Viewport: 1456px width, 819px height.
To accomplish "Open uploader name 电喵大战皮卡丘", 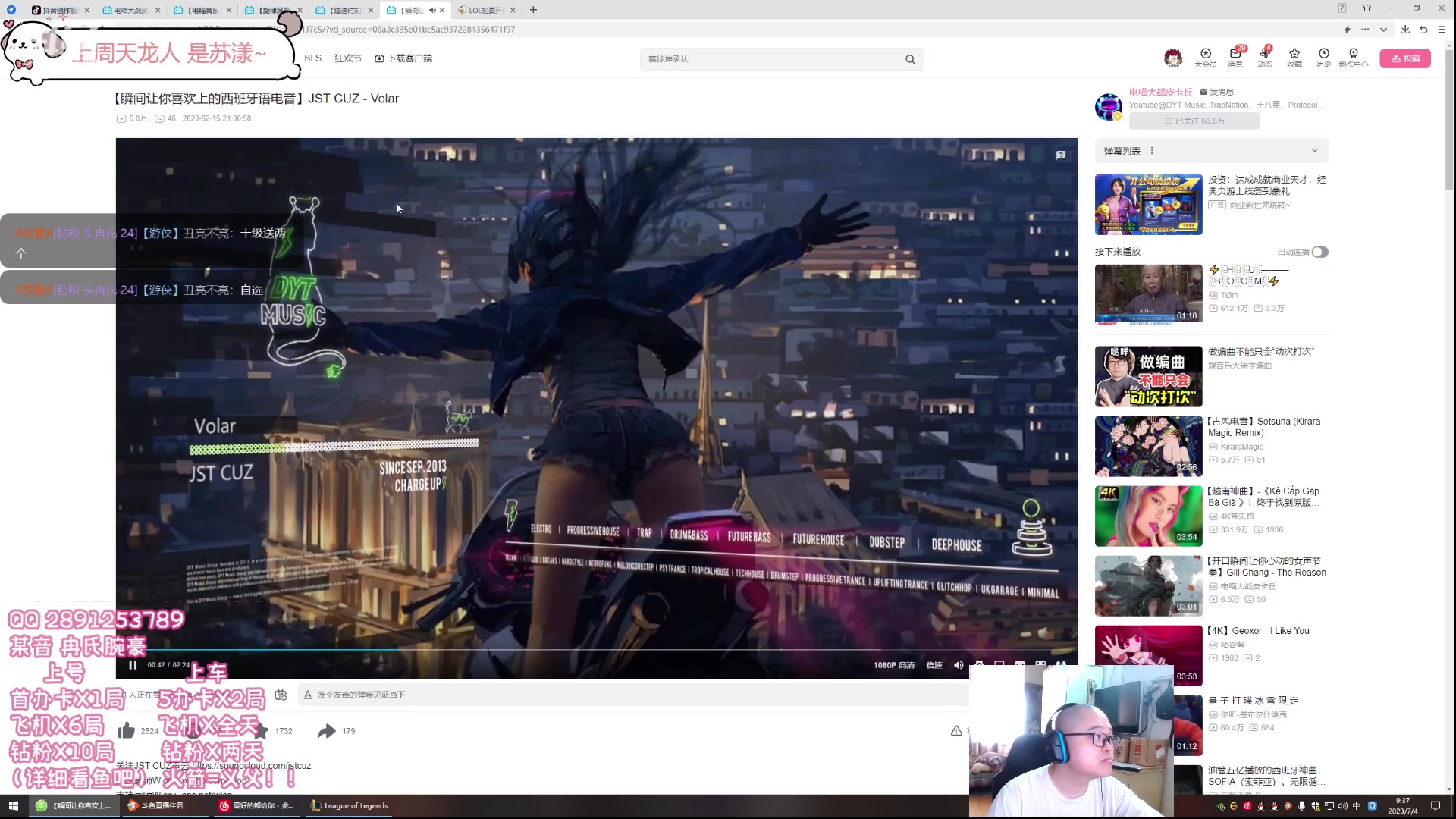I will point(1160,92).
